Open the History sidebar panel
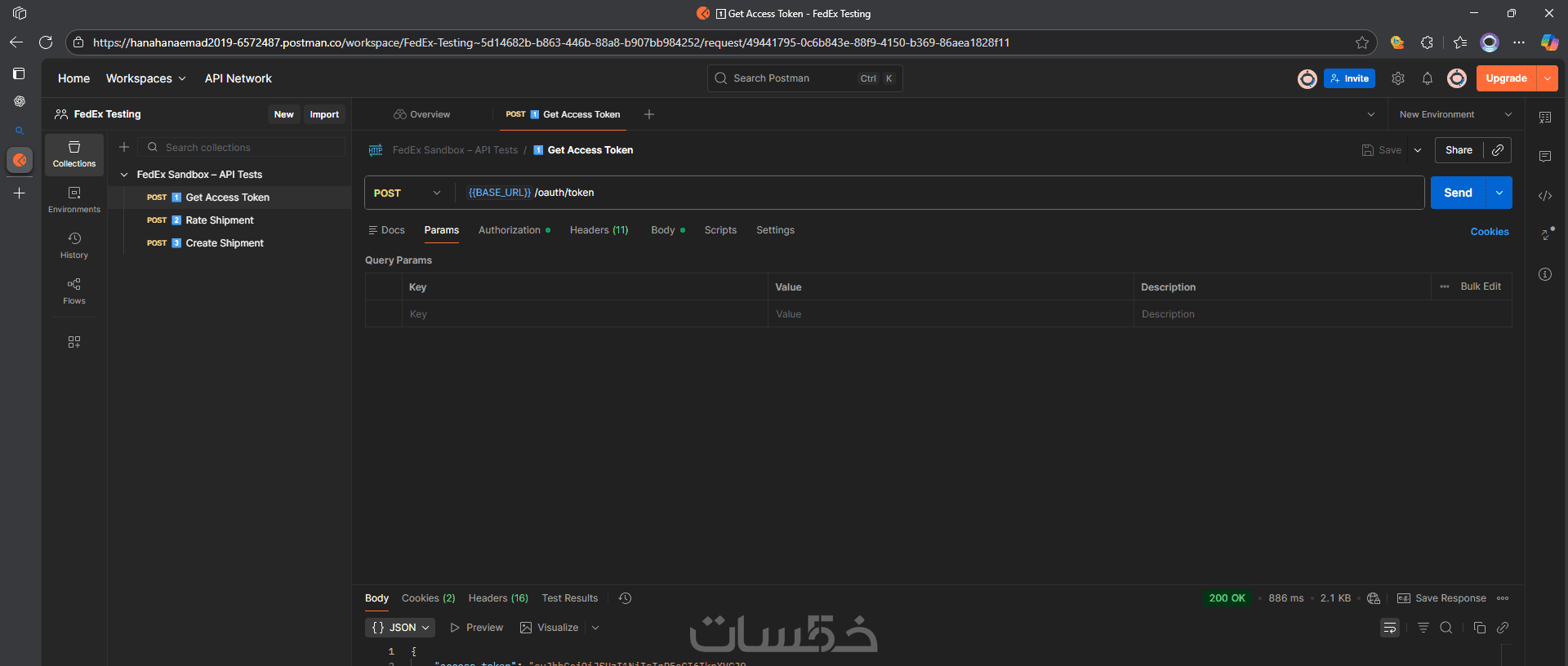This screenshot has height=666, width=1568. 74,246
